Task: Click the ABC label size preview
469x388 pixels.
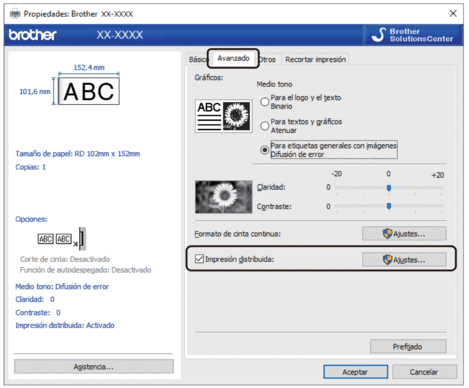Action: [x=89, y=91]
